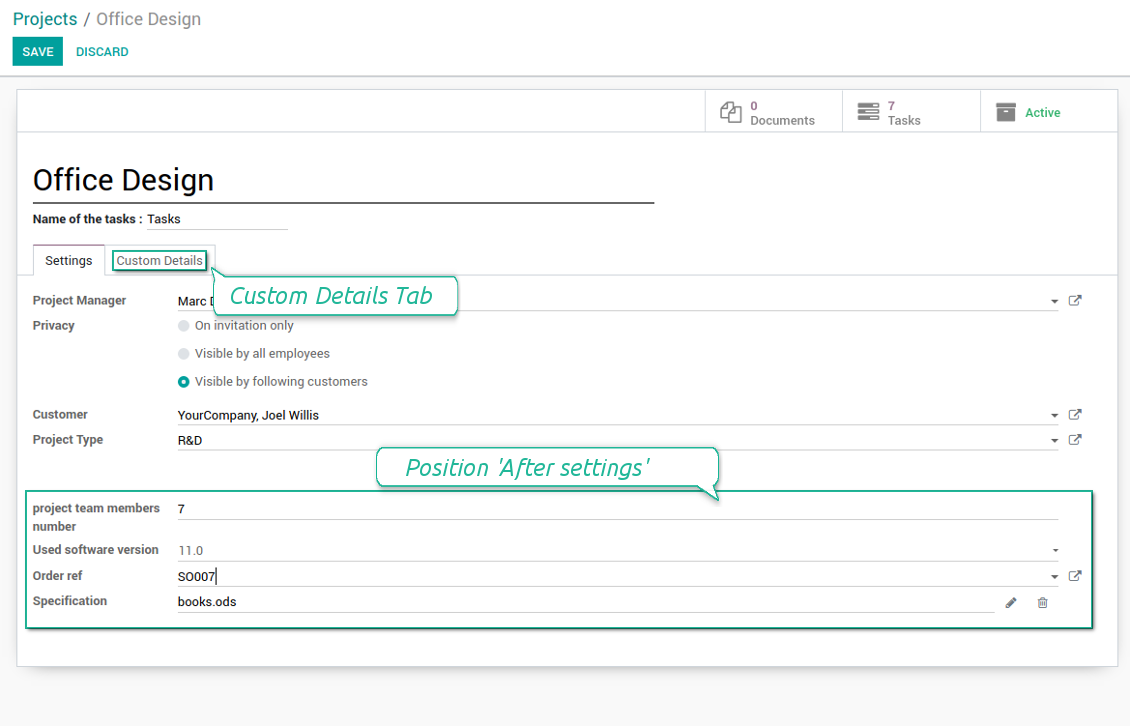Select 'Visible by all employees' option
1130x726 pixels.
click(184, 354)
